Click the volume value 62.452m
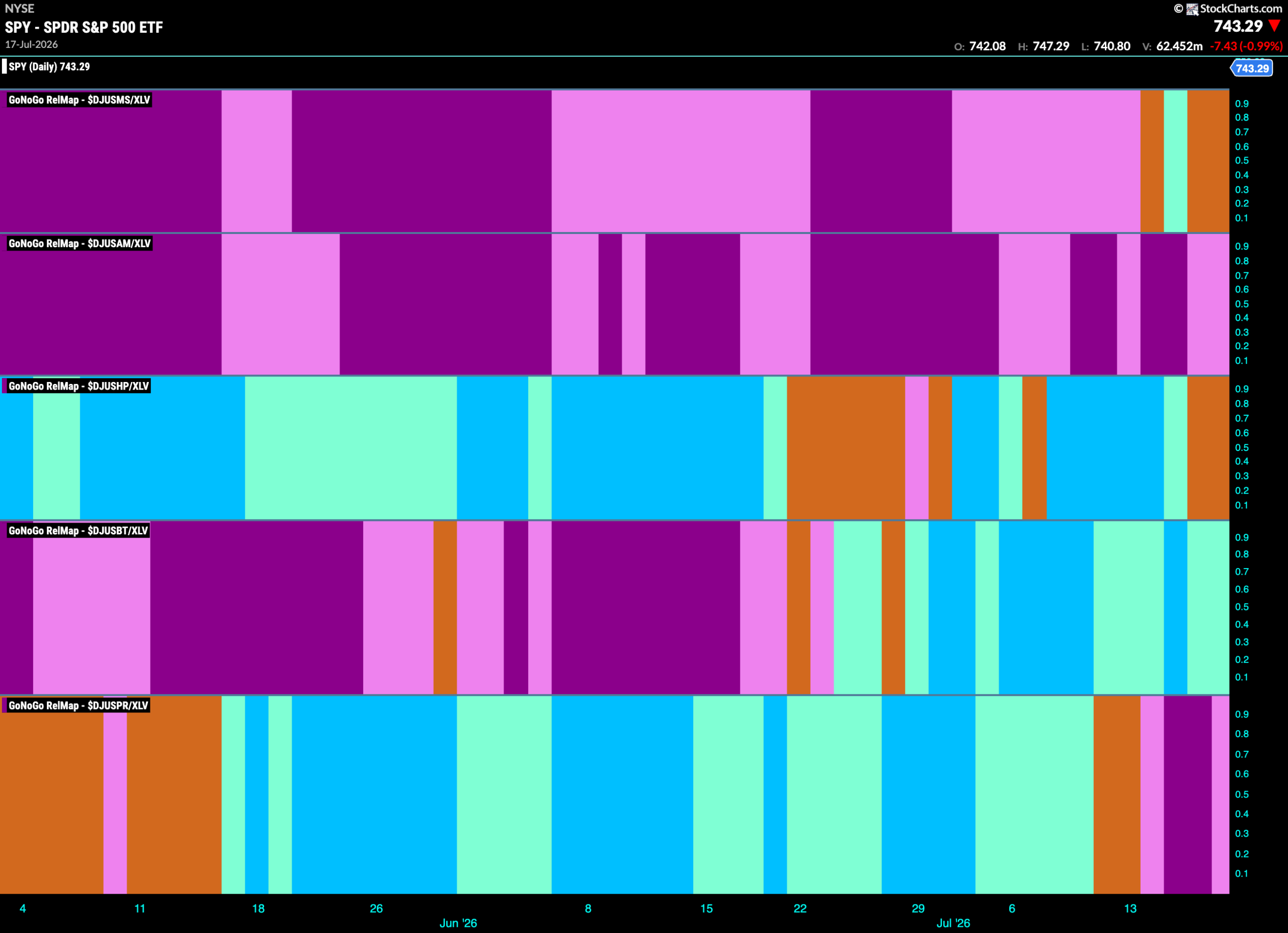Viewport: 1288px width, 933px height. (1179, 47)
